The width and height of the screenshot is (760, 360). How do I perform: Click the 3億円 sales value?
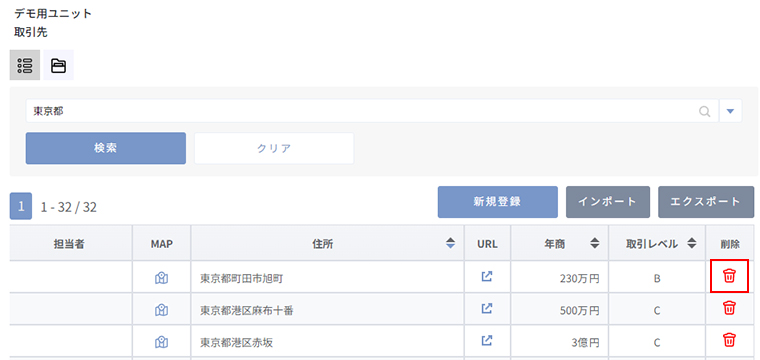pyautogui.click(x=585, y=343)
